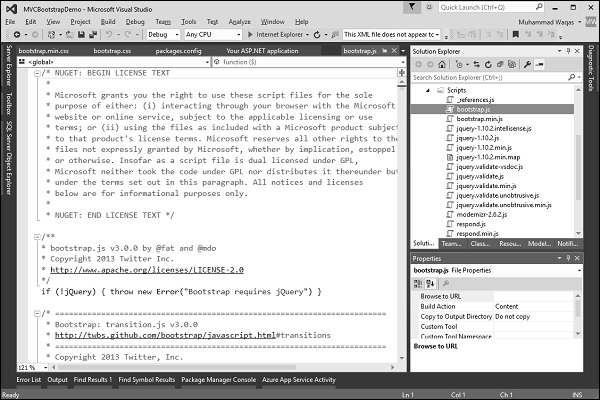Click the editor split-window plus icon
This screenshot has height=400, width=600.
click(x=401, y=72)
